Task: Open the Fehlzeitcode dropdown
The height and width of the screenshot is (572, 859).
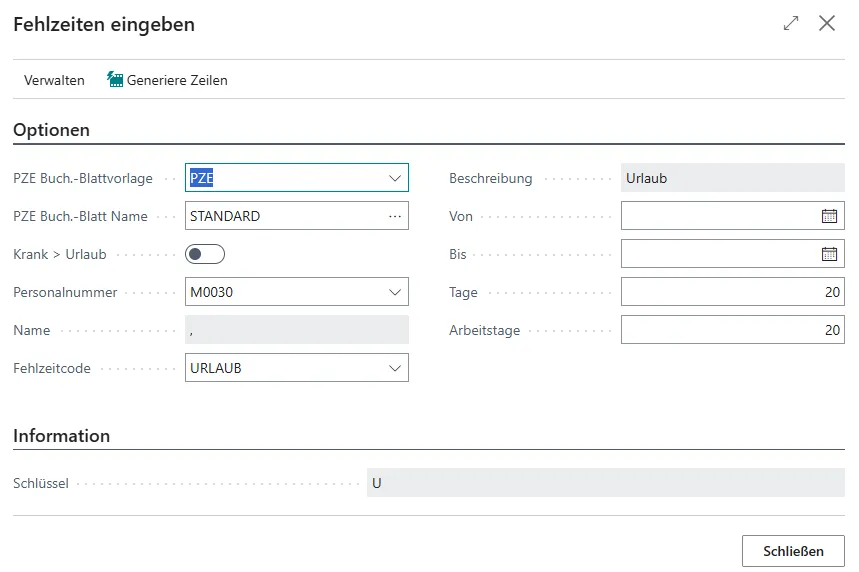Action: tap(394, 368)
